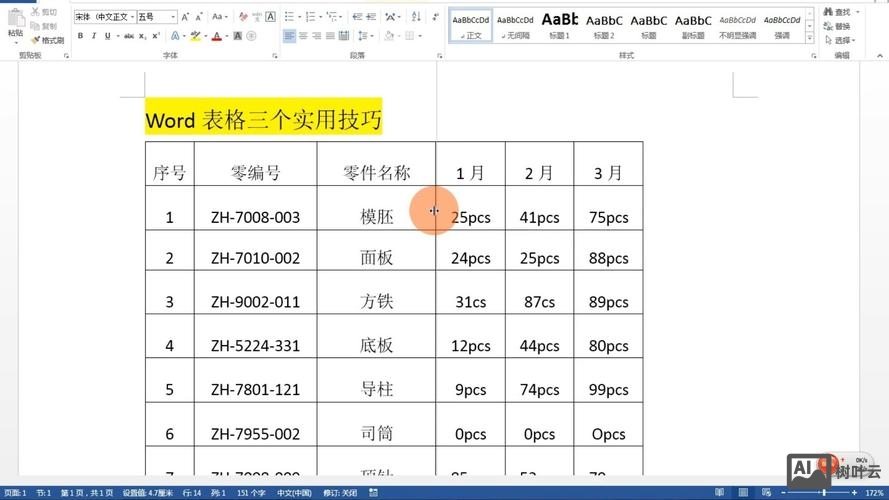Image resolution: width=889 pixels, height=500 pixels.
Task: Collapse the ribbon with the up chevron
Action: pos(879,56)
